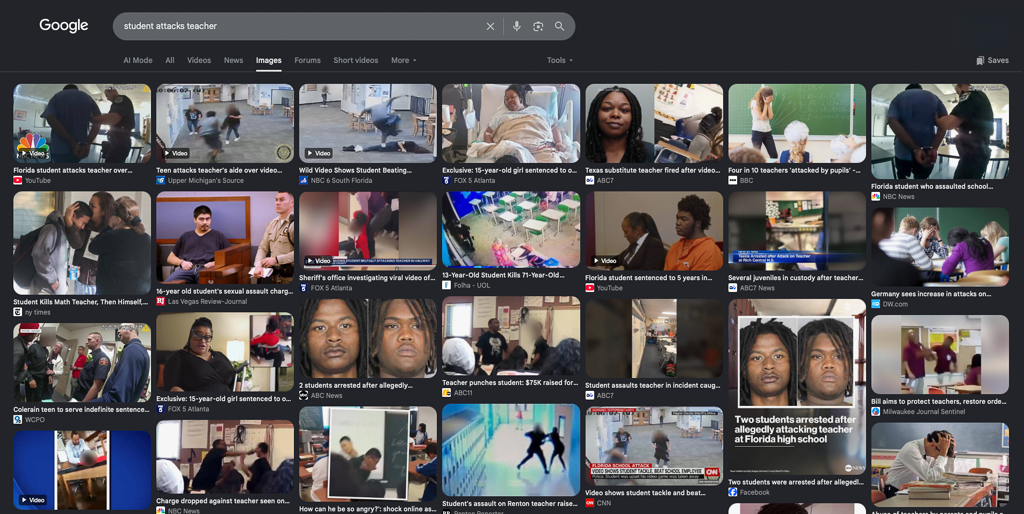Viewport: 1024px width, 514px height.
Task: Click WCPO favicon under Colerain teen
Action: click(18, 419)
